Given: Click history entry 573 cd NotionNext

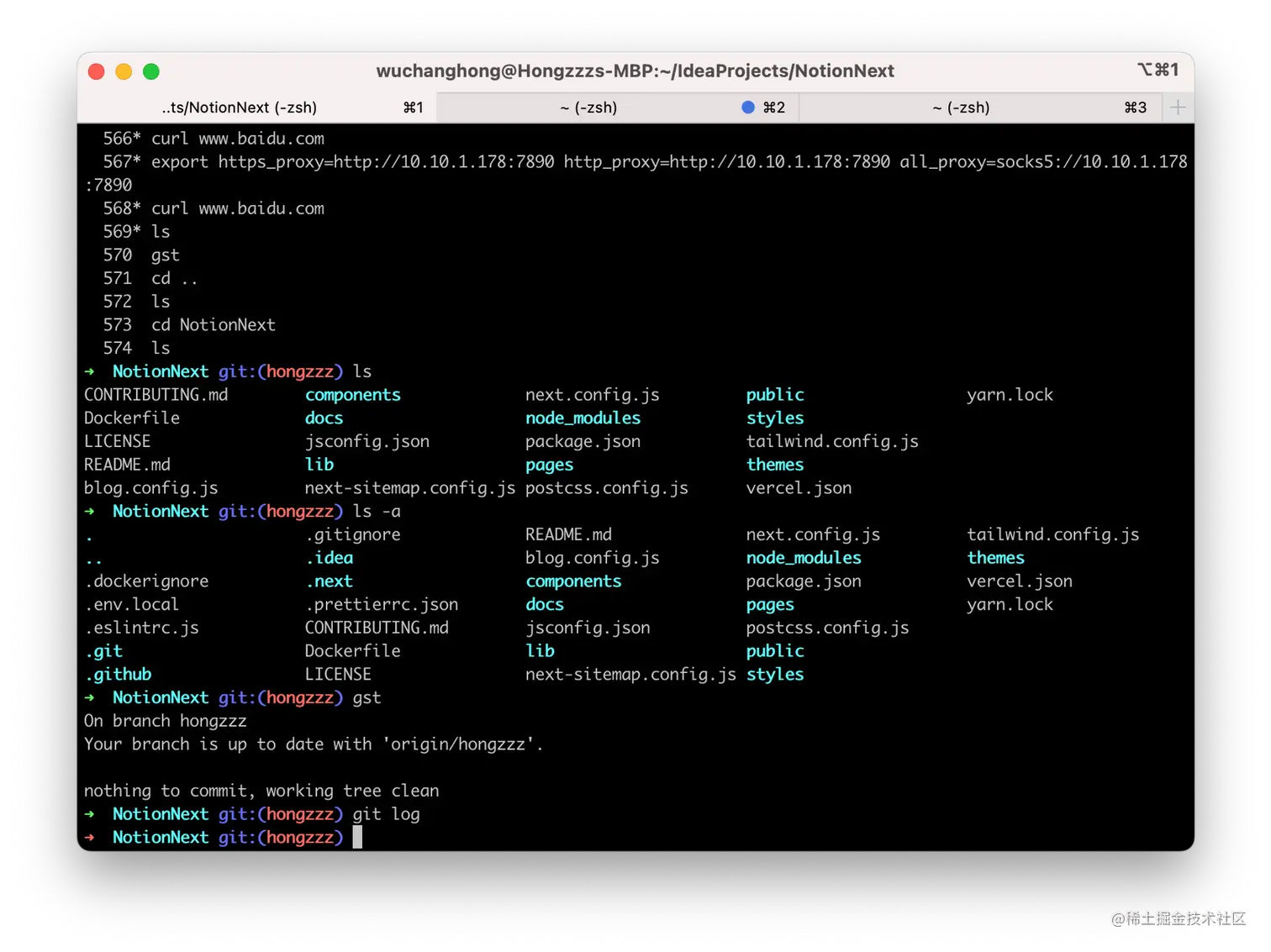Looking at the screenshot, I should coord(189,324).
